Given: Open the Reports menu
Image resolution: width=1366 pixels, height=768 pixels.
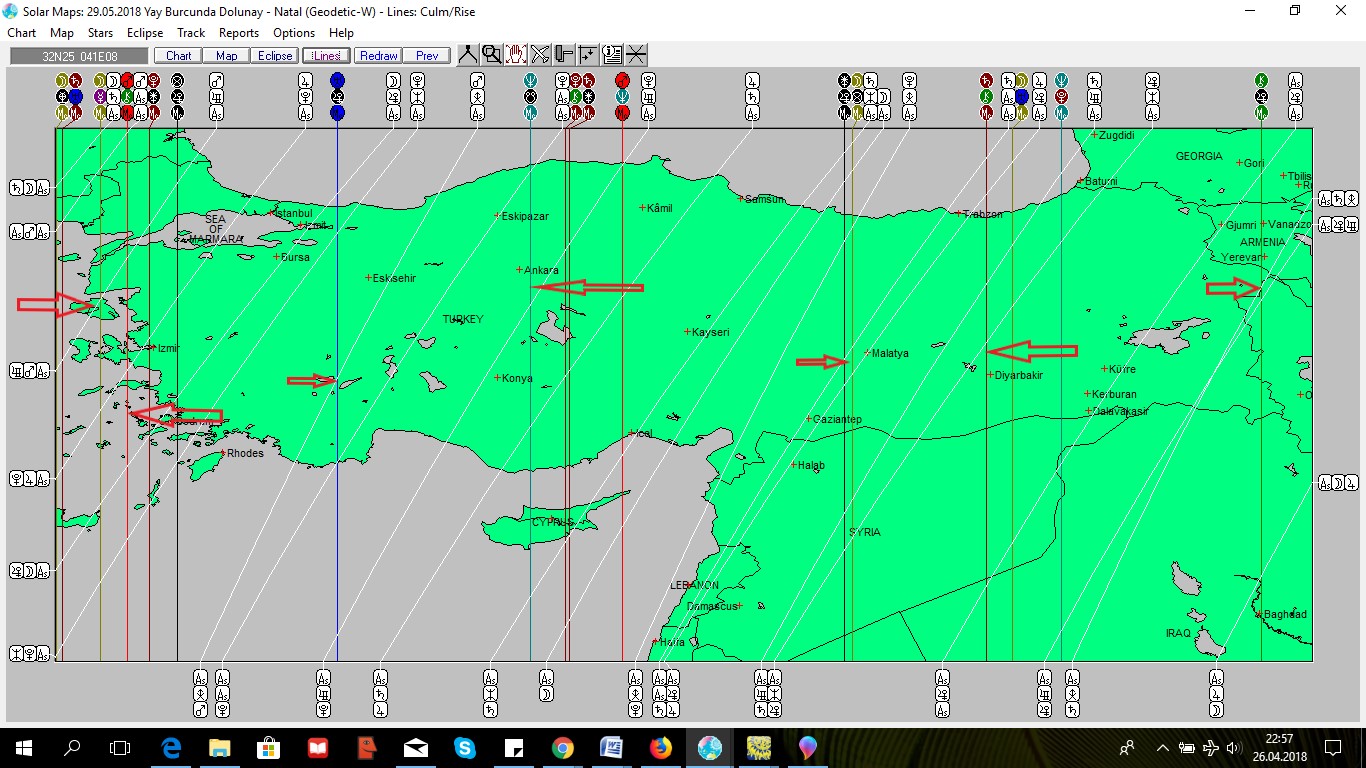Looking at the screenshot, I should pos(239,33).
